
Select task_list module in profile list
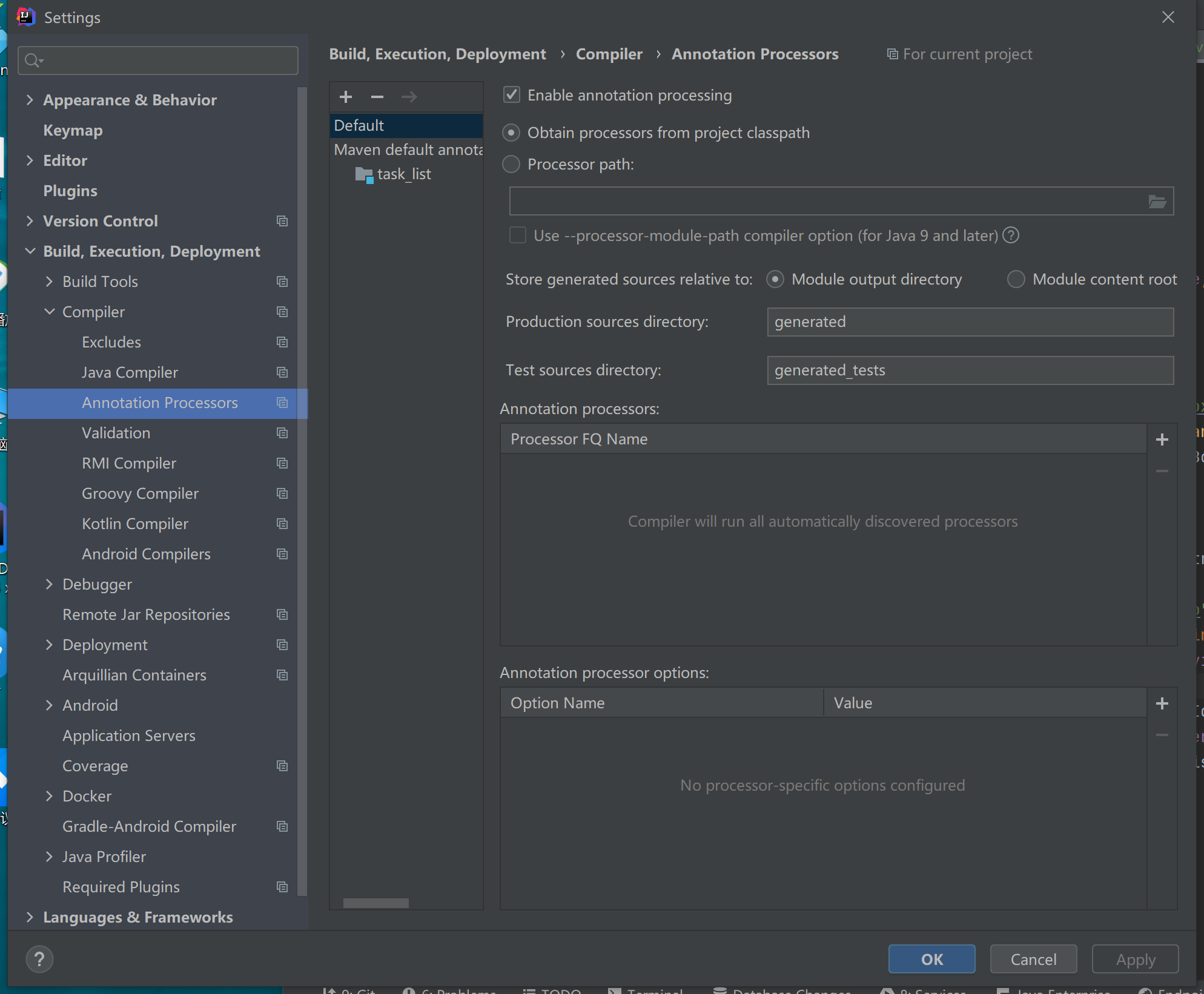[404, 174]
